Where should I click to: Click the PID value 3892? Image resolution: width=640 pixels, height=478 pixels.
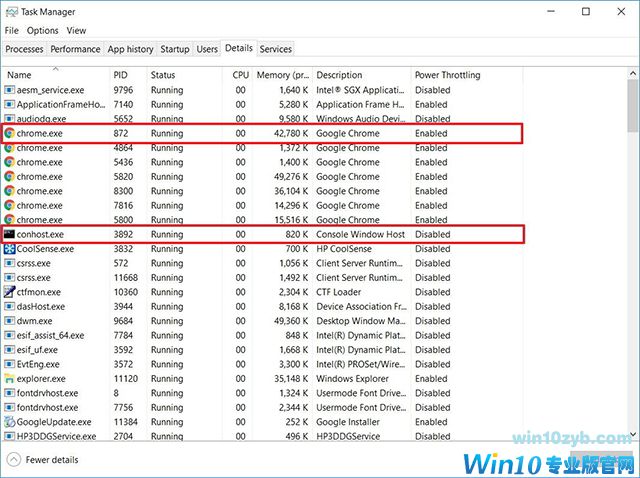123,234
